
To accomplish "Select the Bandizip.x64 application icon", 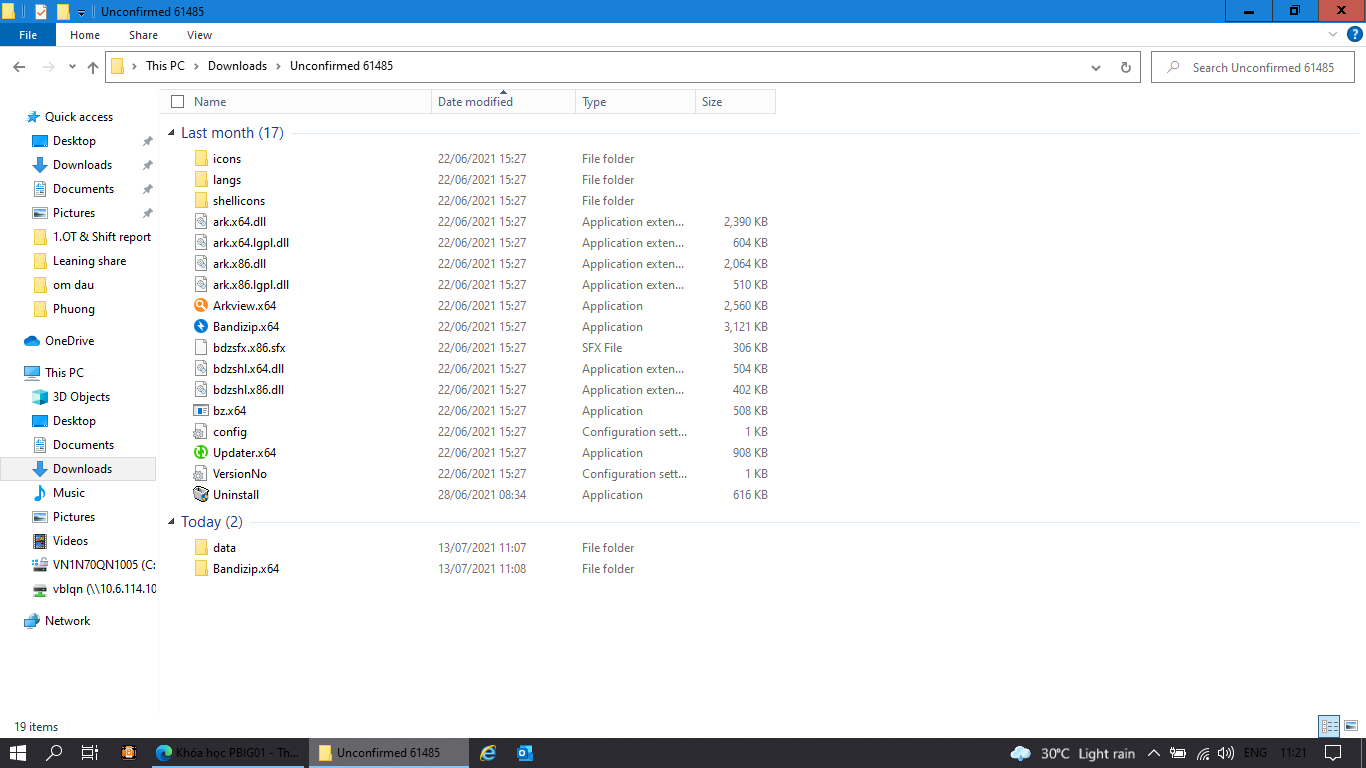I will tap(201, 327).
